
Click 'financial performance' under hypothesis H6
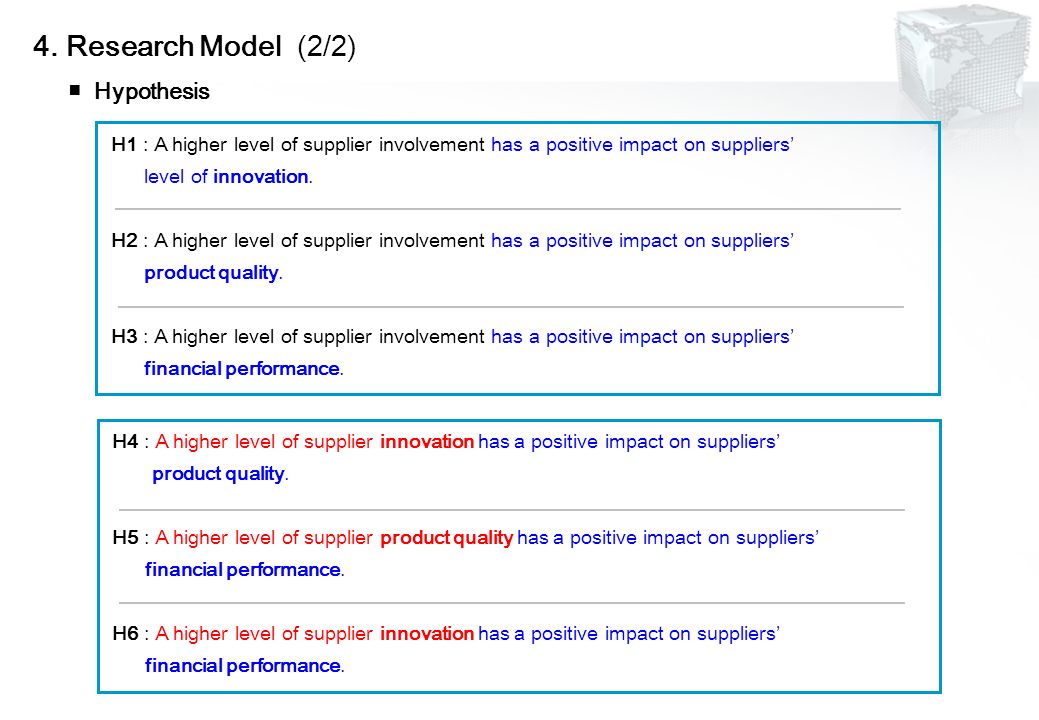243,666
